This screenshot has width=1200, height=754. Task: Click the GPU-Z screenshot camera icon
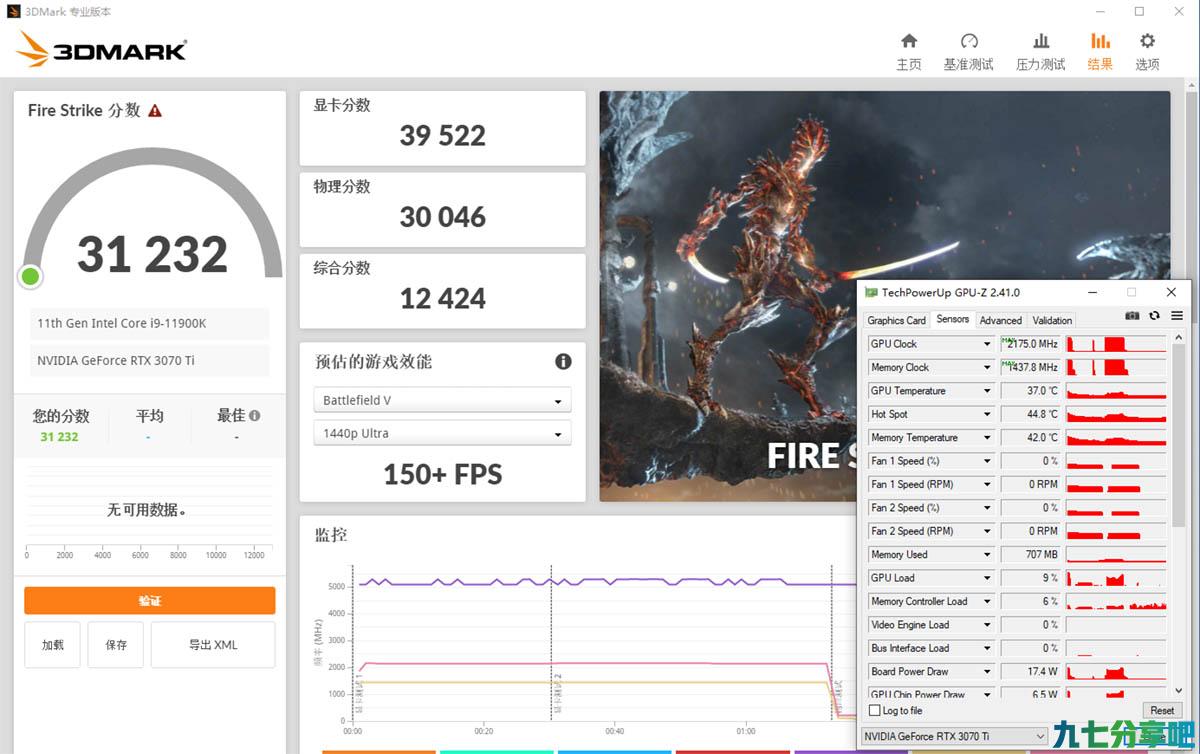[x=1132, y=315]
